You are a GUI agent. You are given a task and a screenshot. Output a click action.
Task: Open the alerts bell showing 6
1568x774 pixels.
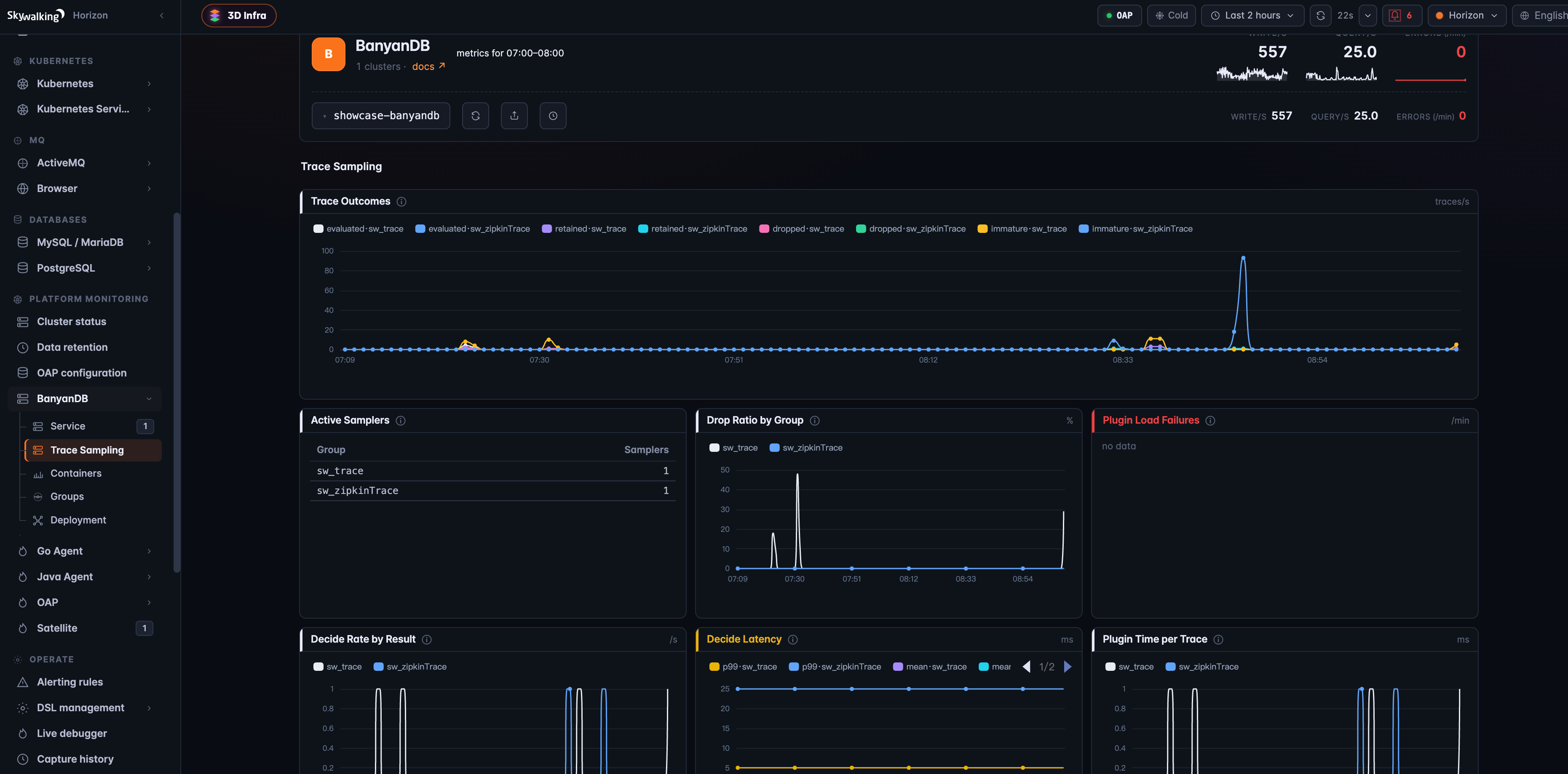pos(1402,15)
